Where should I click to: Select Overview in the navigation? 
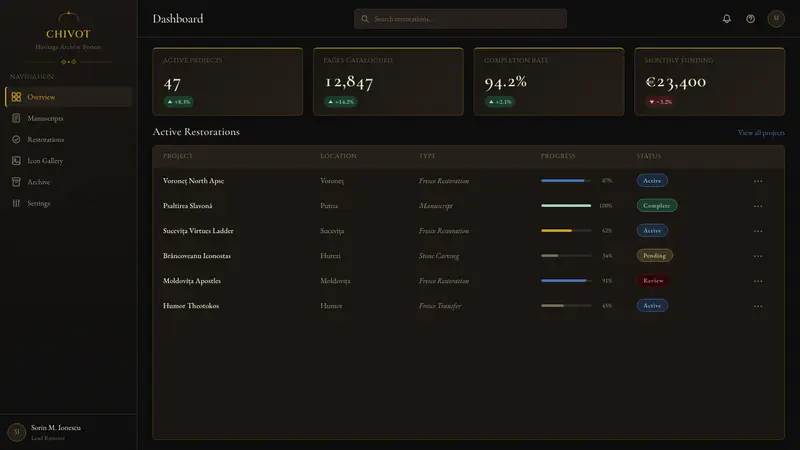(x=68, y=97)
